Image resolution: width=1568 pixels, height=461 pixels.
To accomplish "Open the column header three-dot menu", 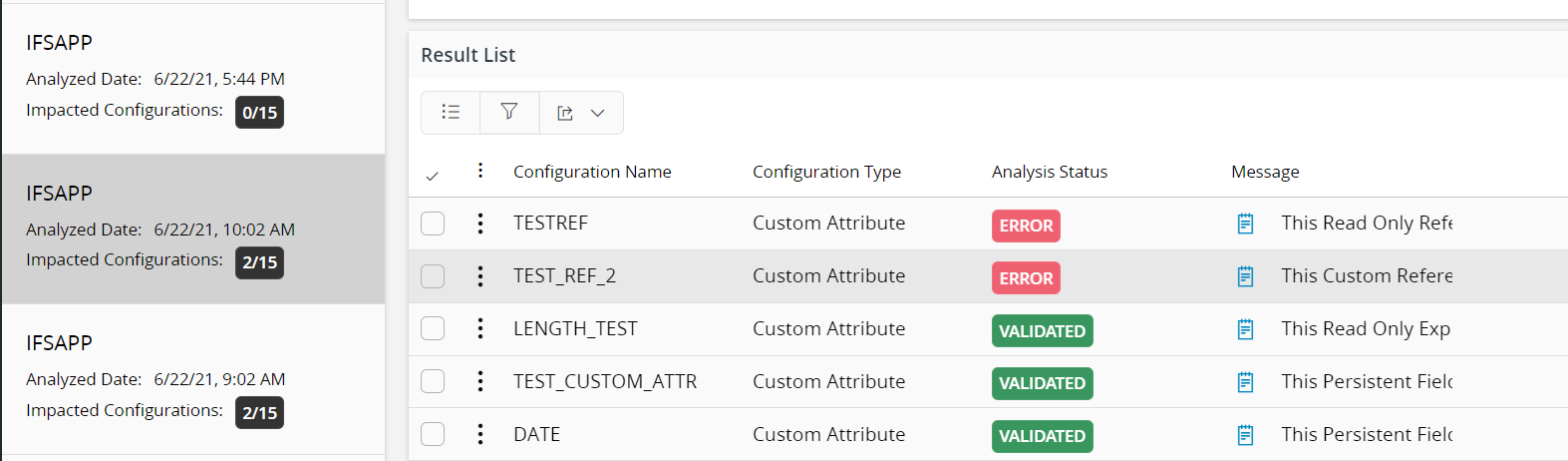I will pos(480,171).
